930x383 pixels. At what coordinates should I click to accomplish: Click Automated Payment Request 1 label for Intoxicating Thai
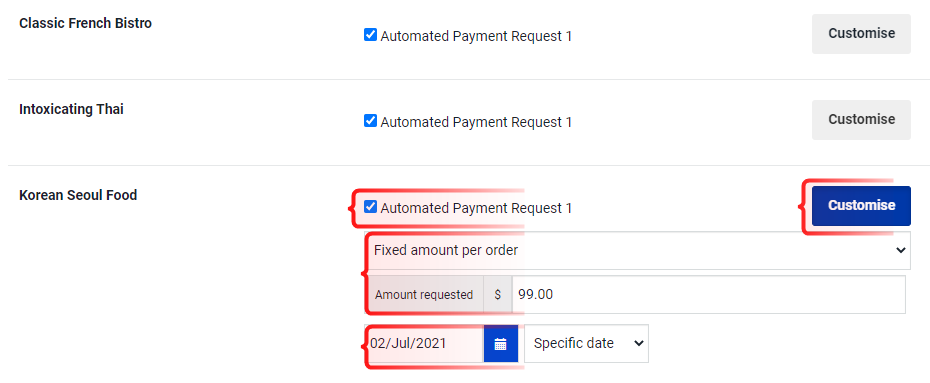point(476,122)
